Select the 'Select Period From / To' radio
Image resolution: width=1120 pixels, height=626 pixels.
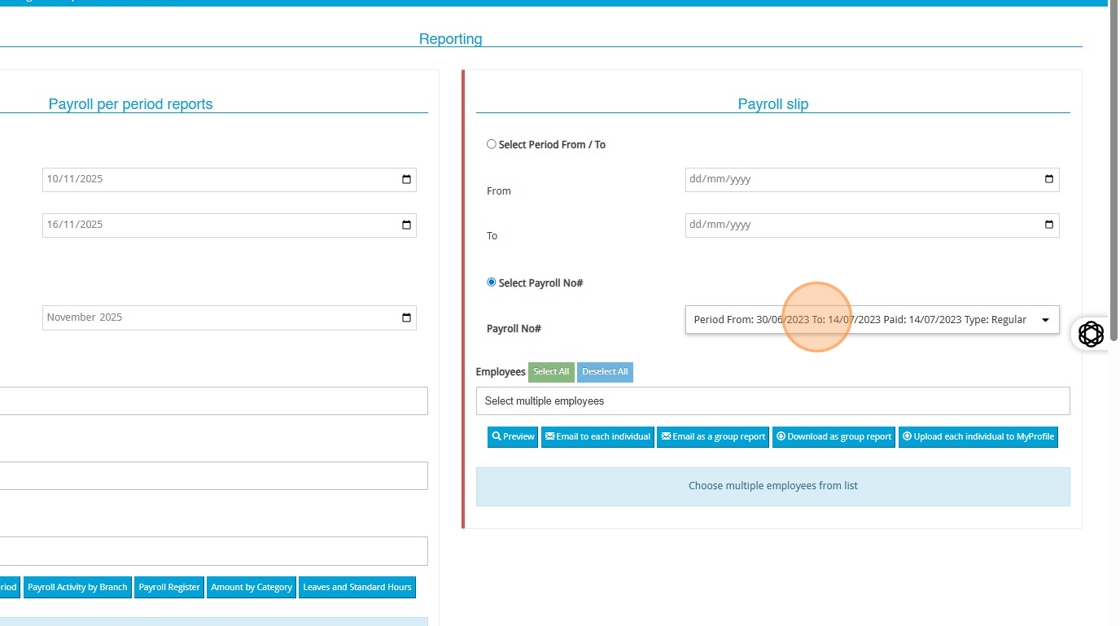[x=491, y=145]
